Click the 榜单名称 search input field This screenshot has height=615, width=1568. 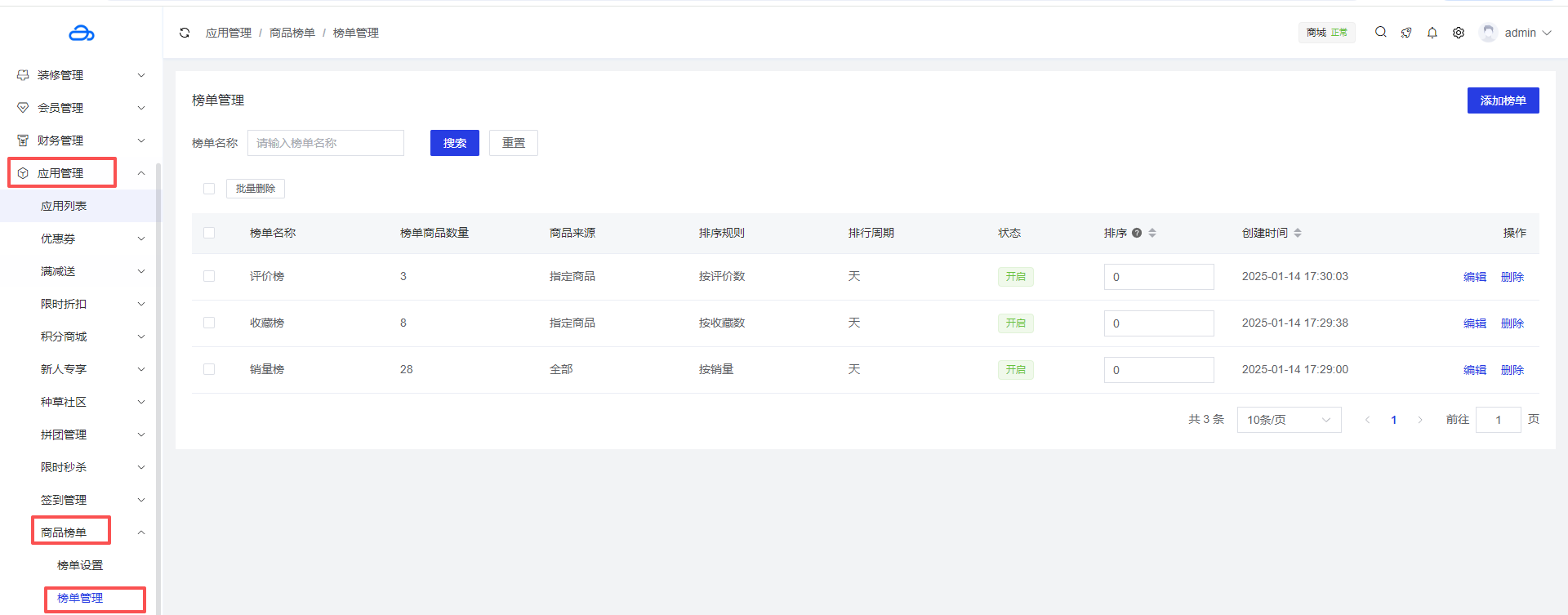325,143
